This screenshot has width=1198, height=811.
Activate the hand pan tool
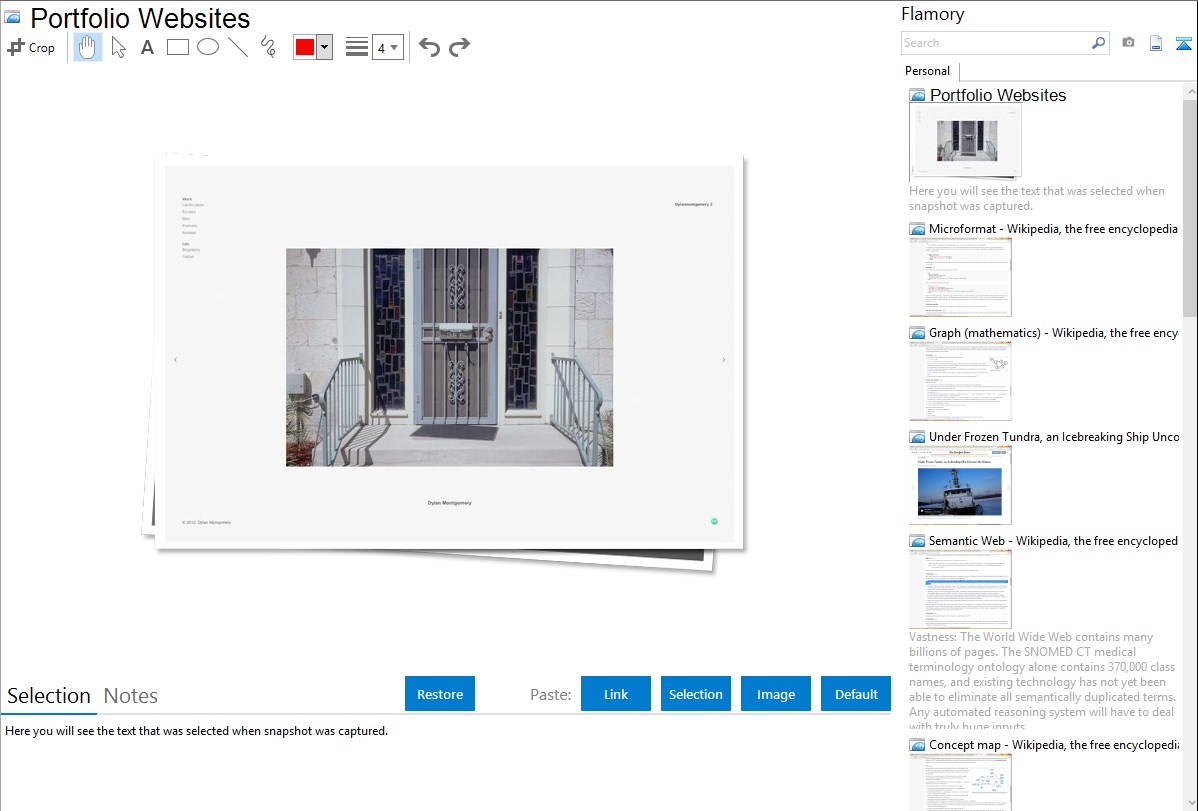[88, 47]
